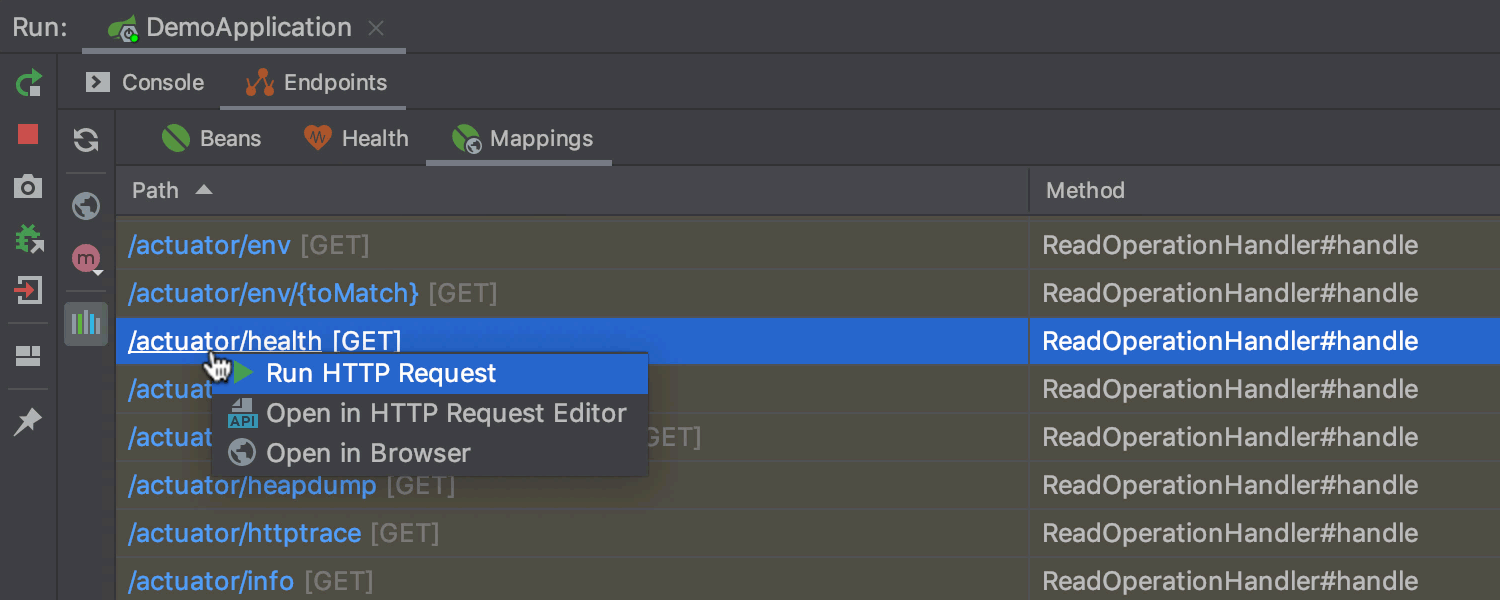The image size is (1500, 600).
Task: Open the pink 'm' dropdown
Action: [x=88, y=260]
